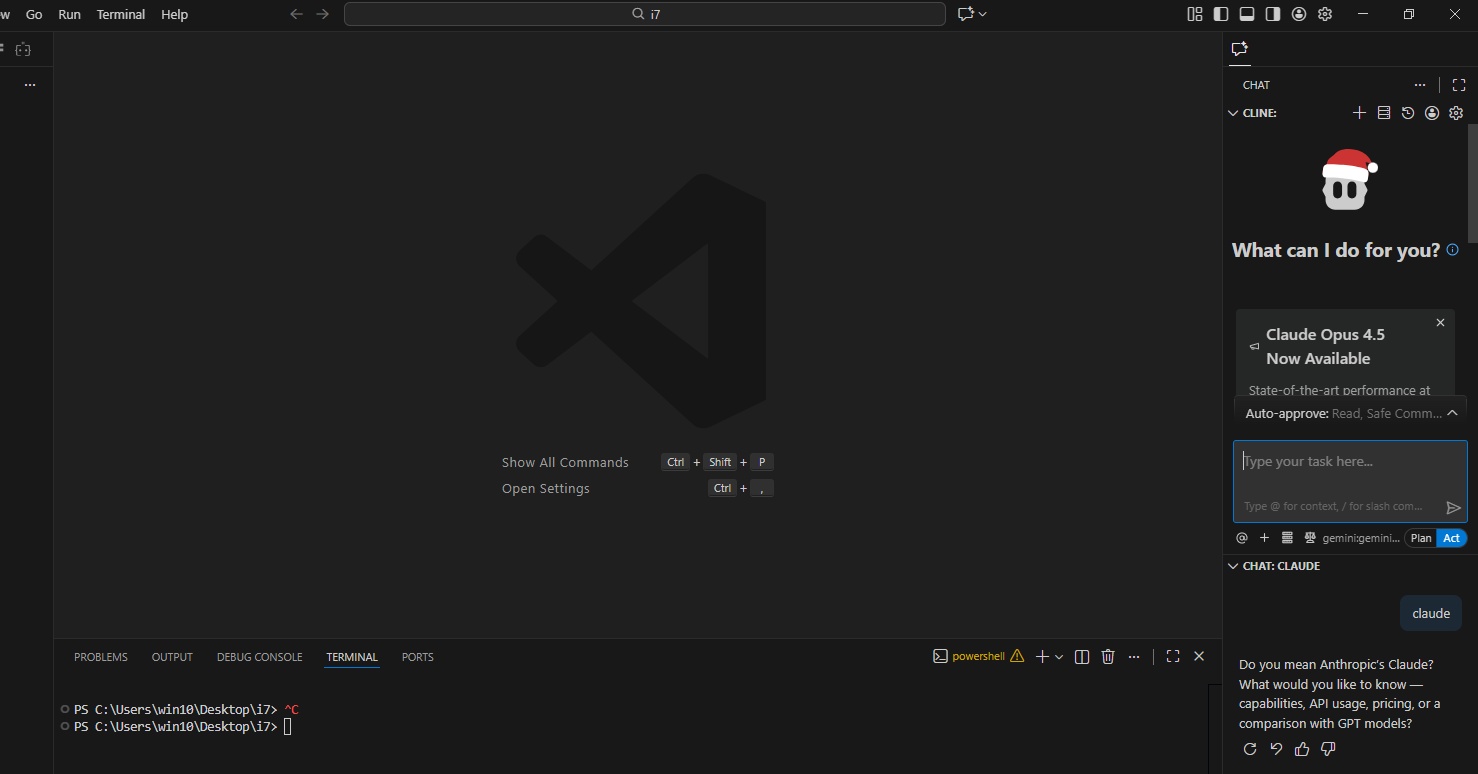This screenshot has height=774, width=1478.
Task: Open launch profile dropdown beside new terminal
Action: [1059, 657]
